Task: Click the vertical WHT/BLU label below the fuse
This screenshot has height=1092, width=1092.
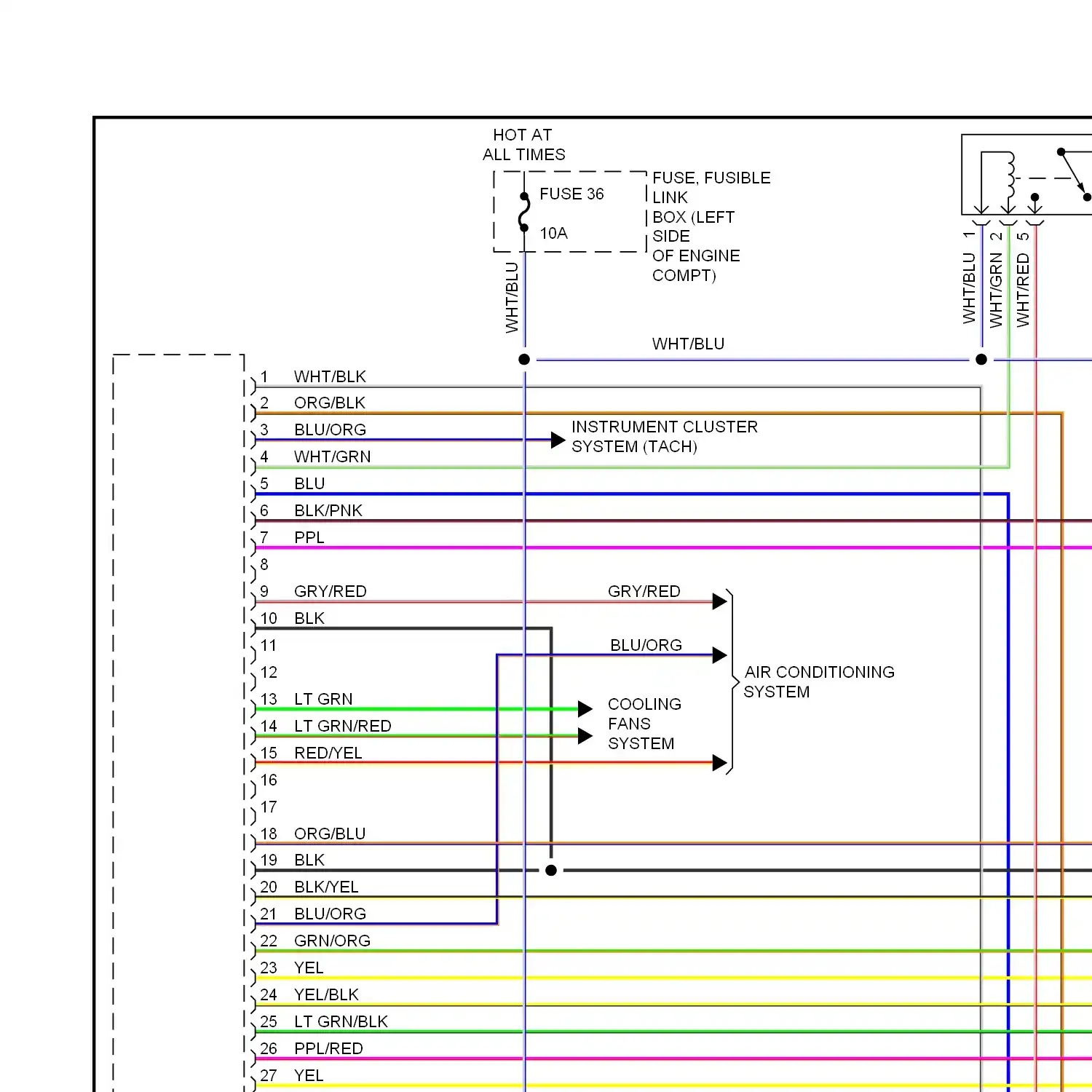Action: click(512, 298)
